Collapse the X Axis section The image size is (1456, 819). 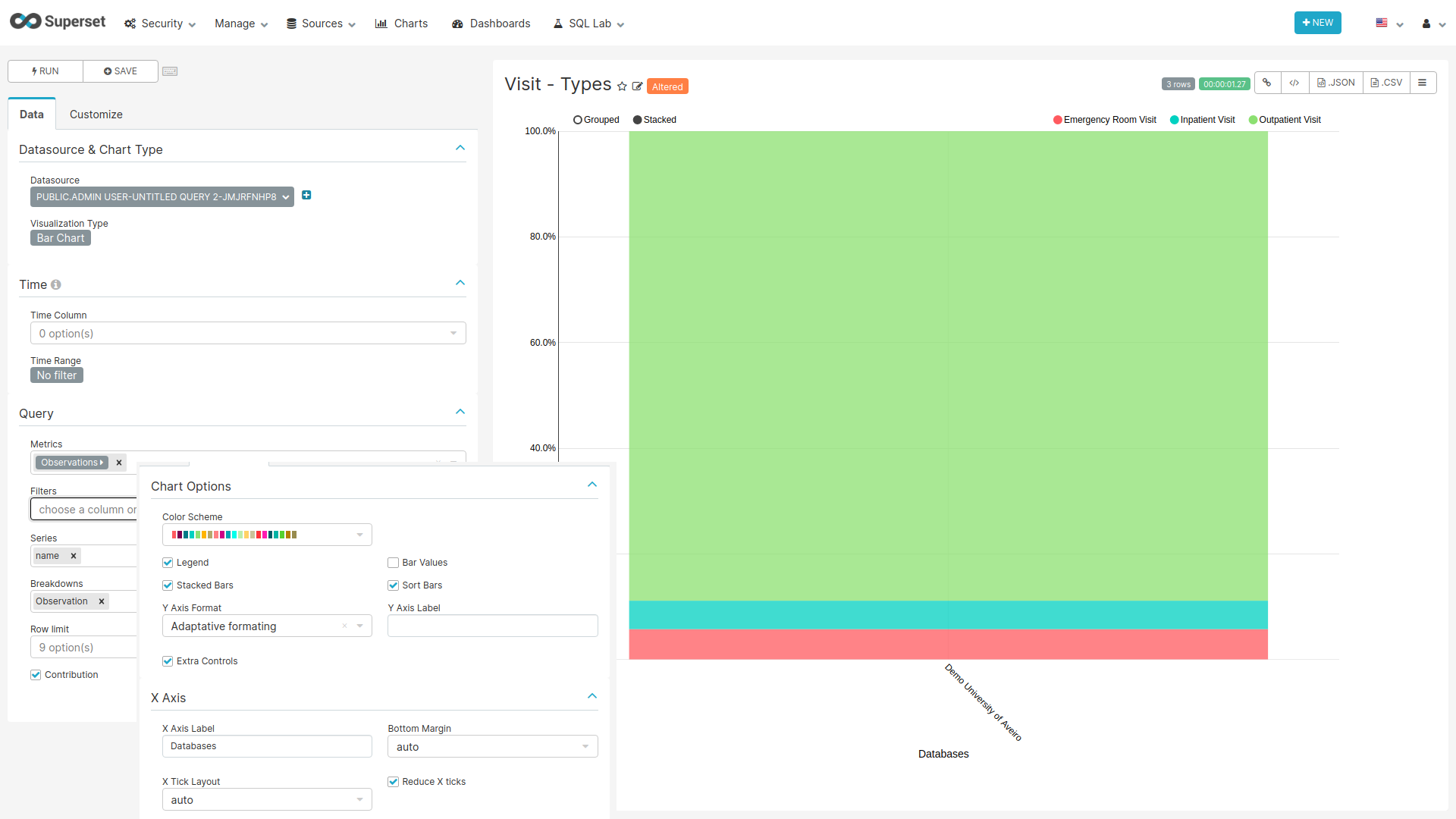coord(592,696)
